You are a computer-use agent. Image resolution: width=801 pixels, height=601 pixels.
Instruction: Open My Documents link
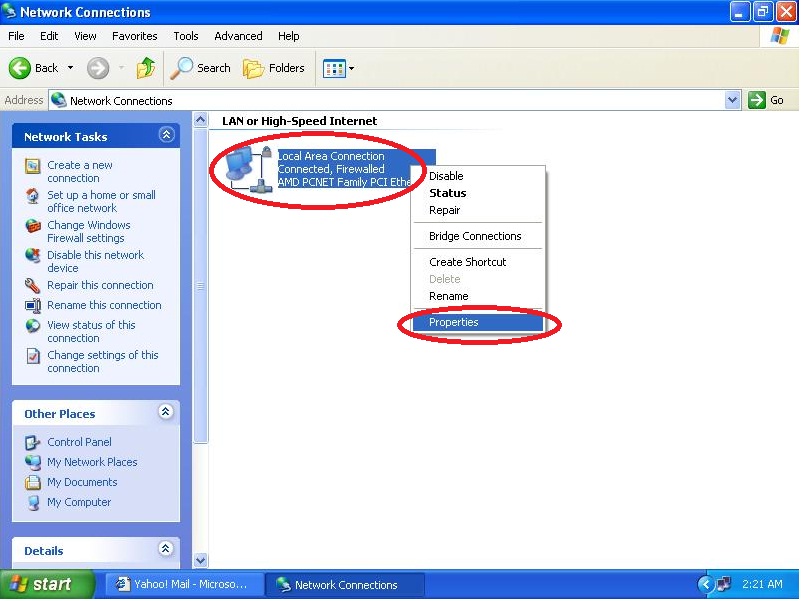click(x=82, y=482)
